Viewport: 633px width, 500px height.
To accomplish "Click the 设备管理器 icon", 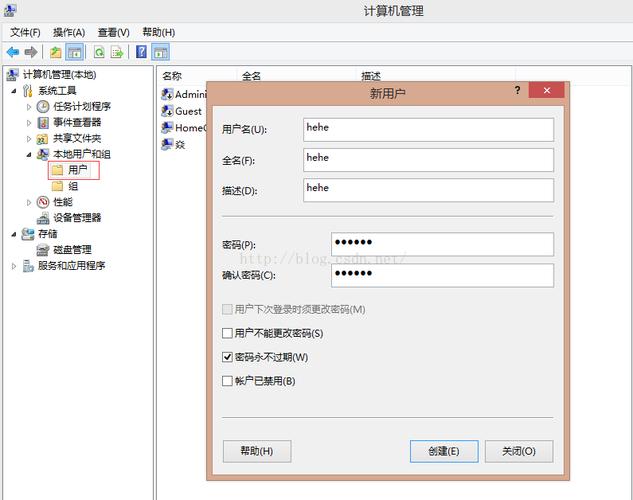I will point(43,218).
